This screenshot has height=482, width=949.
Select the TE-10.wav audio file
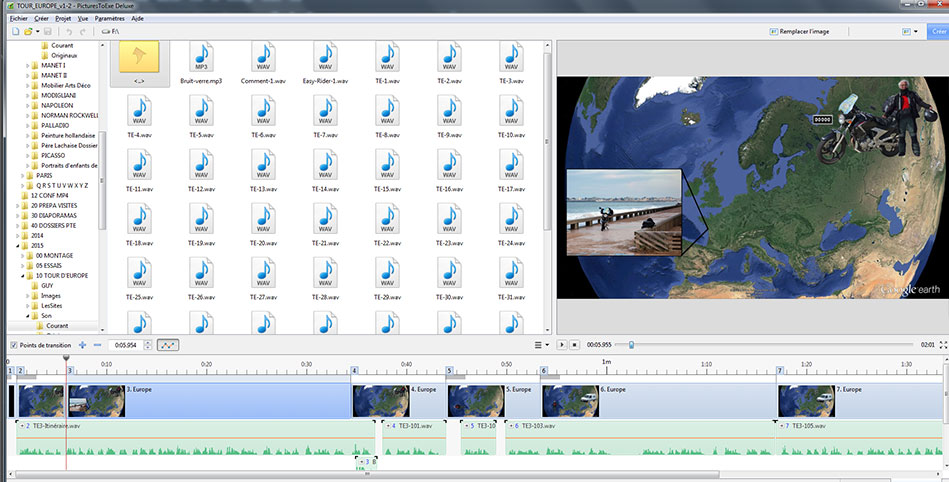[511, 117]
